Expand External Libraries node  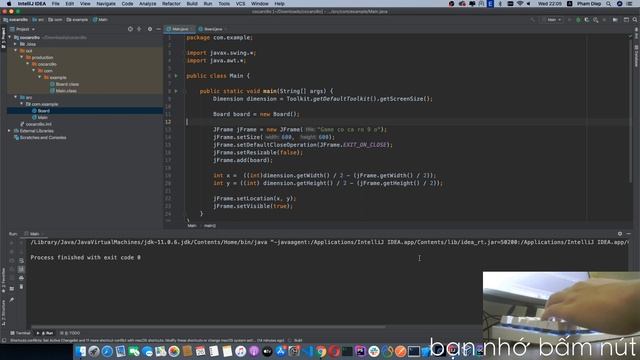[9, 131]
